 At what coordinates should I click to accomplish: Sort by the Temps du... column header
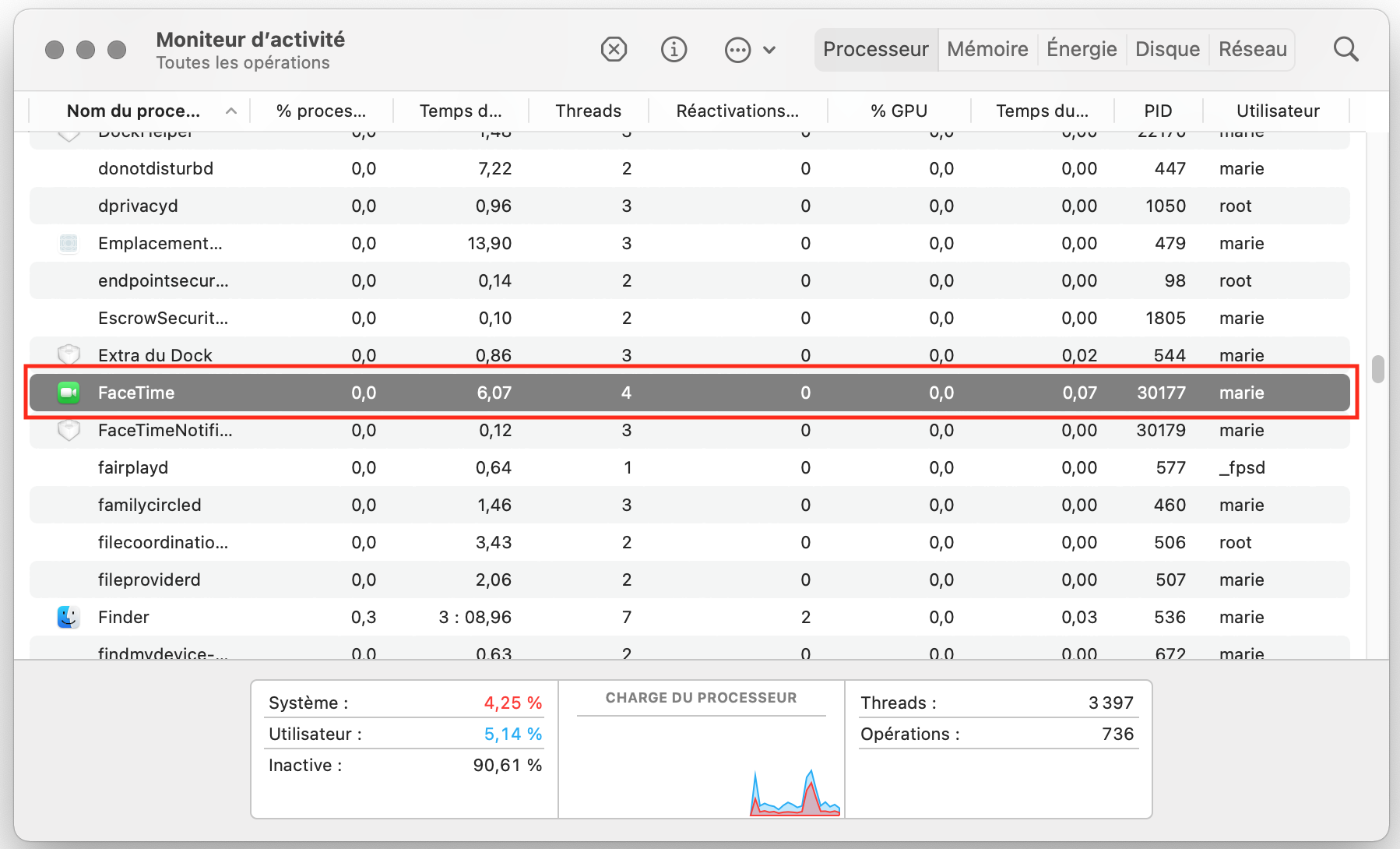[1042, 111]
